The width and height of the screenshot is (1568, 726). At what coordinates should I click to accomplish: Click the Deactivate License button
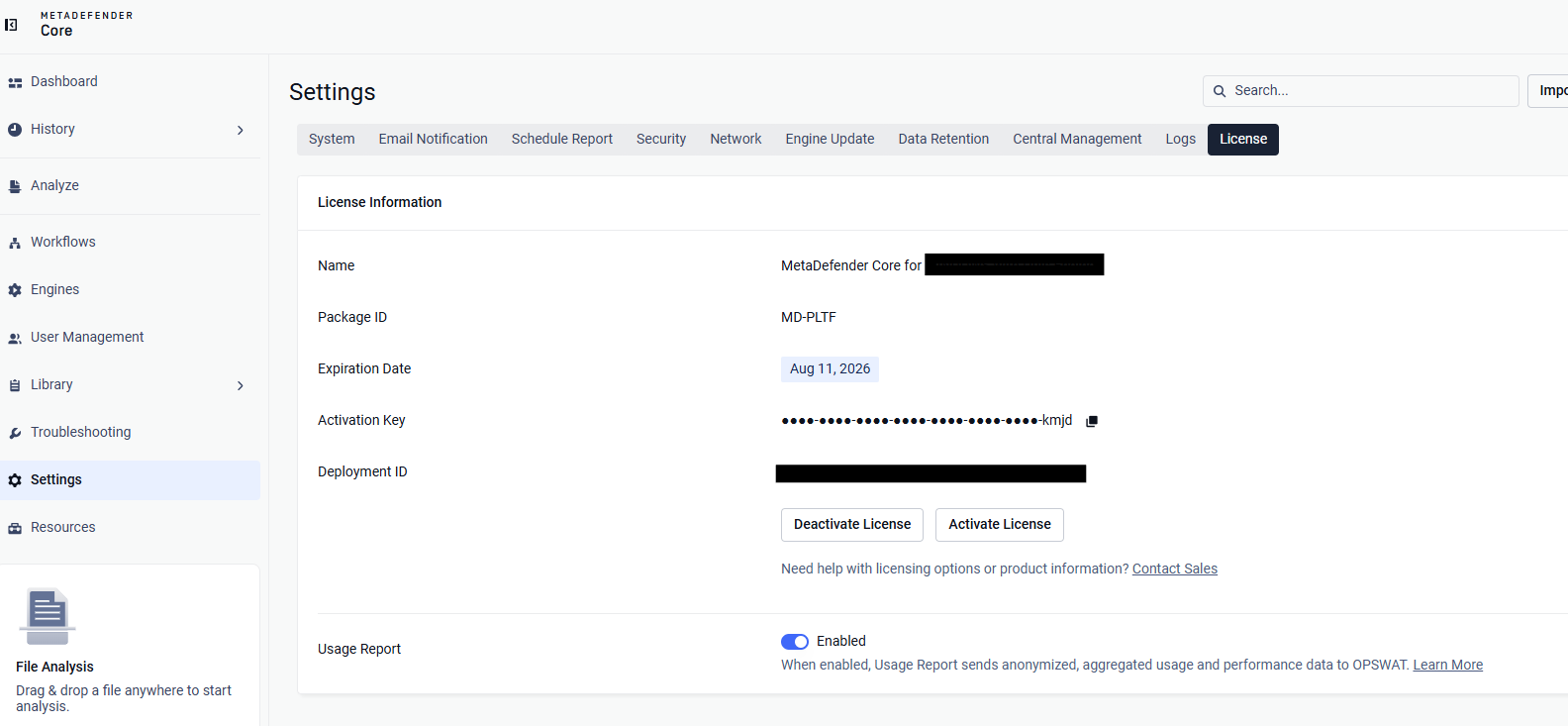tap(852, 525)
